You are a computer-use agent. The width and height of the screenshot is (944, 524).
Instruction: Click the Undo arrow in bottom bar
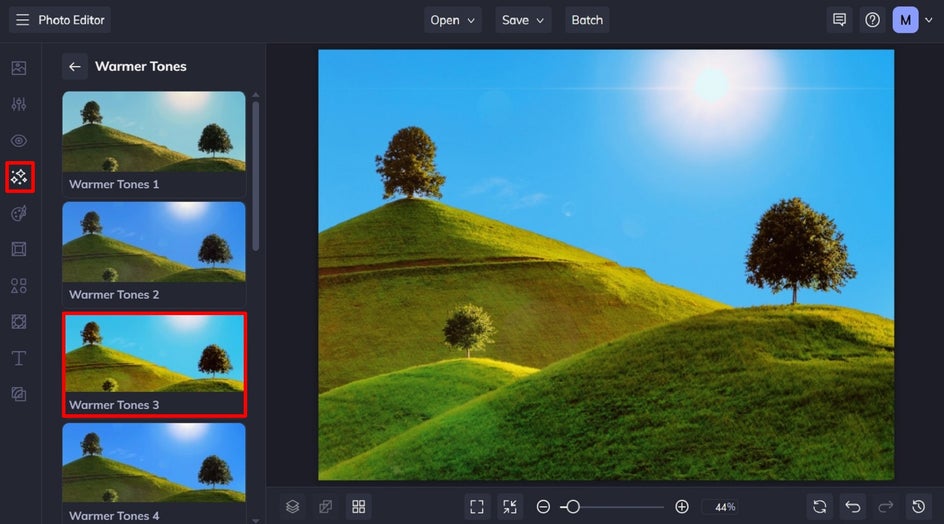(x=852, y=507)
